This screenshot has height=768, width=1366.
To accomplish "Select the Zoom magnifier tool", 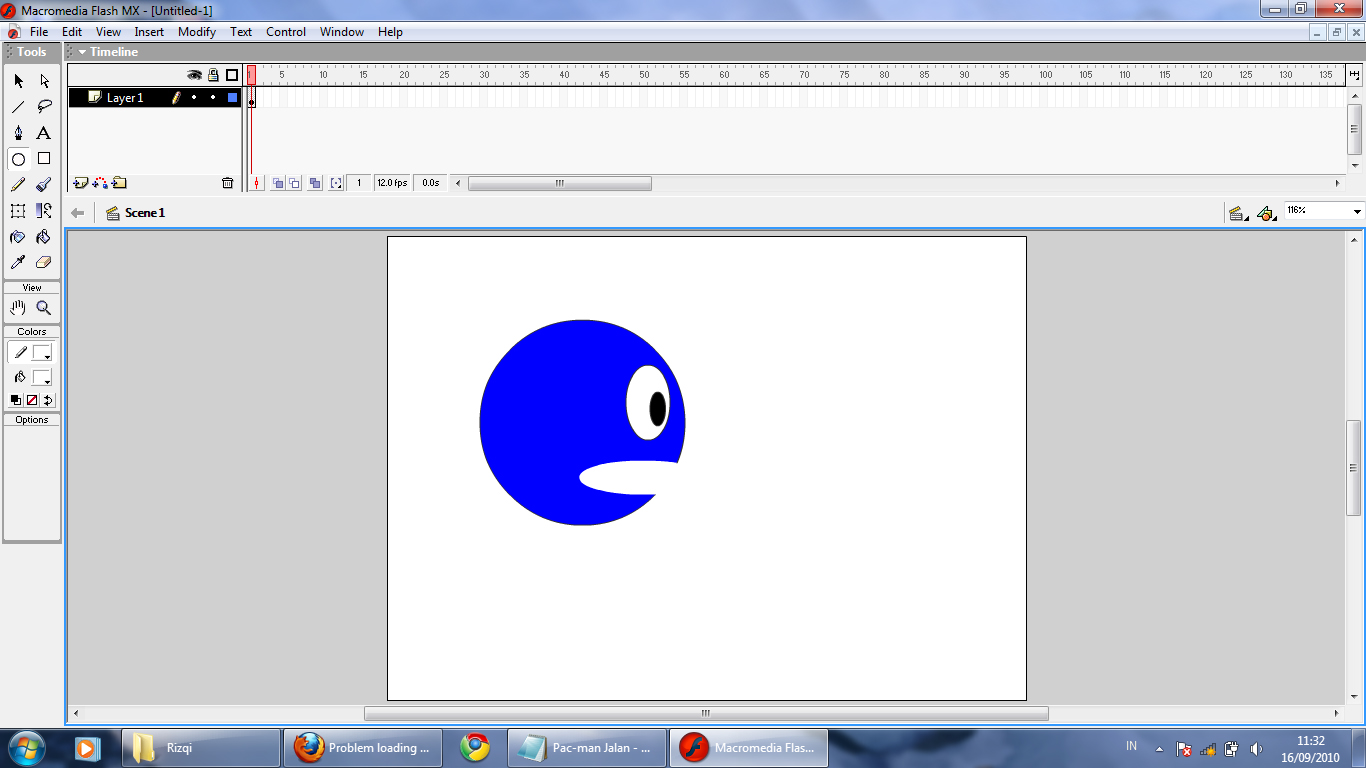I will pyautogui.click(x=44, y=308).
